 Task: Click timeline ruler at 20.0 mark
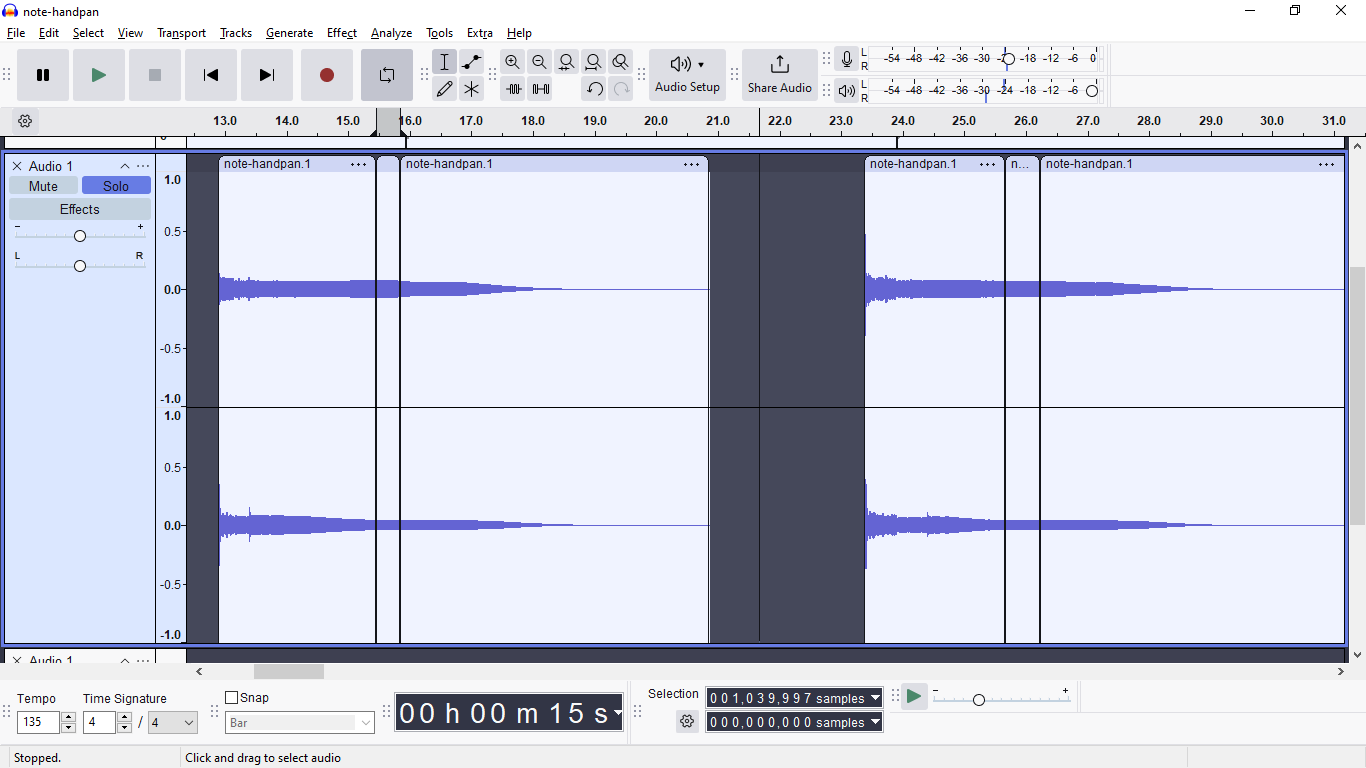(656, 121)
